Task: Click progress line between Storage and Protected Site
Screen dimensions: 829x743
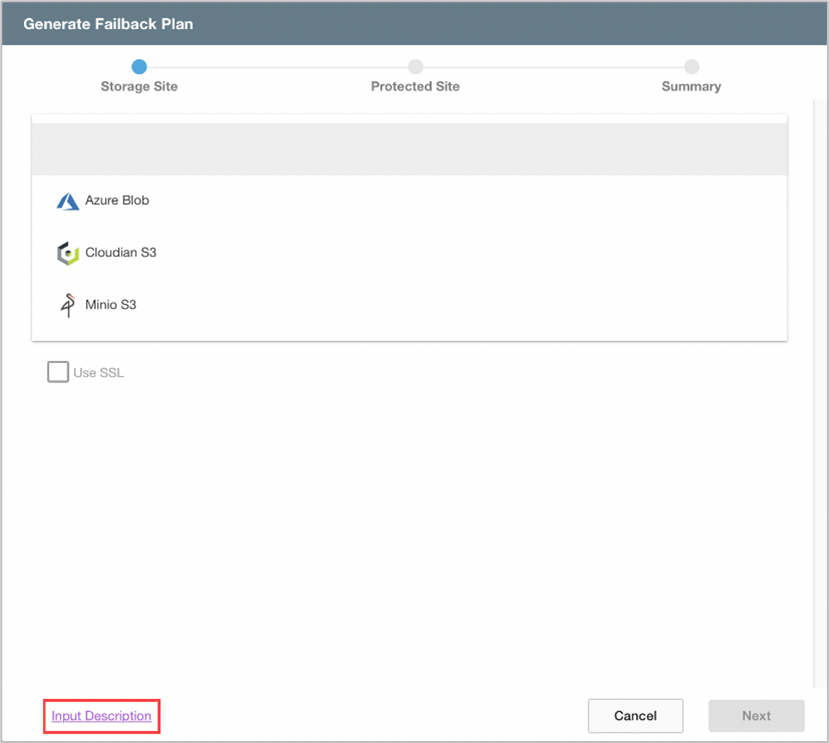Action: click(x=277, y=67)
